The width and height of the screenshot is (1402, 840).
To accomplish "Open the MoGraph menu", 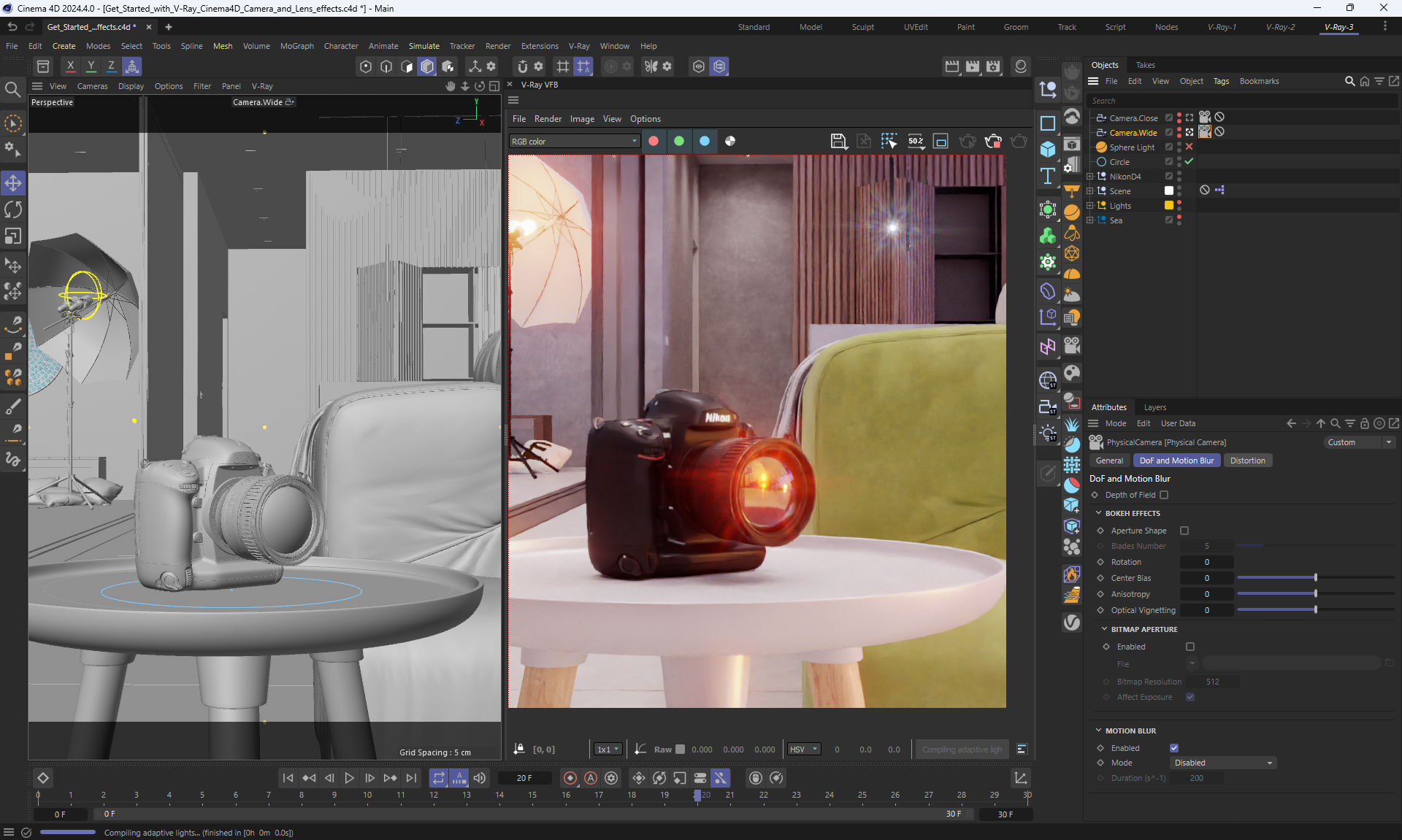I will click(296, 46).
